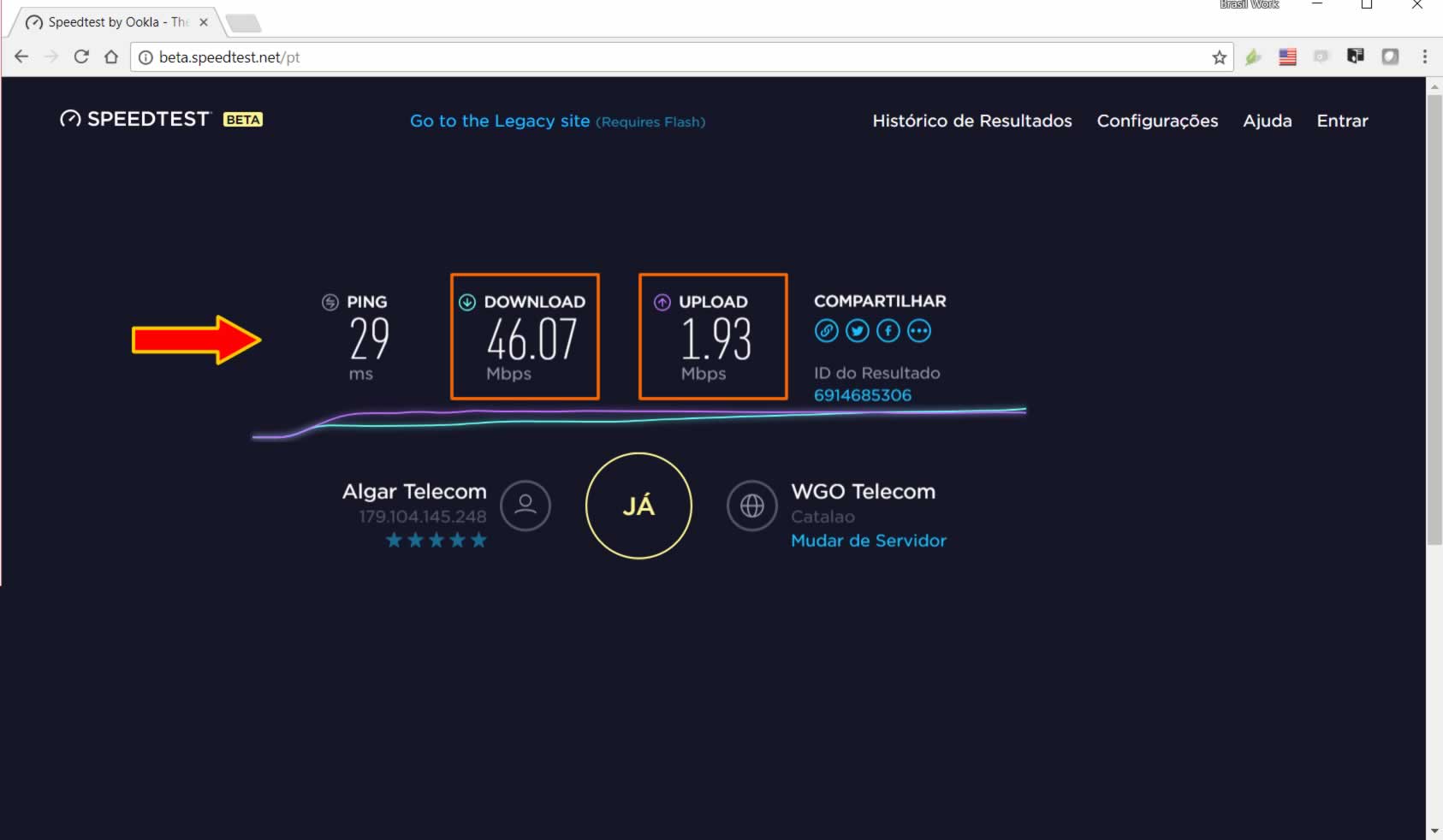The height and width of the screenshot is (840, 1443).
Task: Open the US flag extension
Action: pyautogui.click(x=1287, y=57)
